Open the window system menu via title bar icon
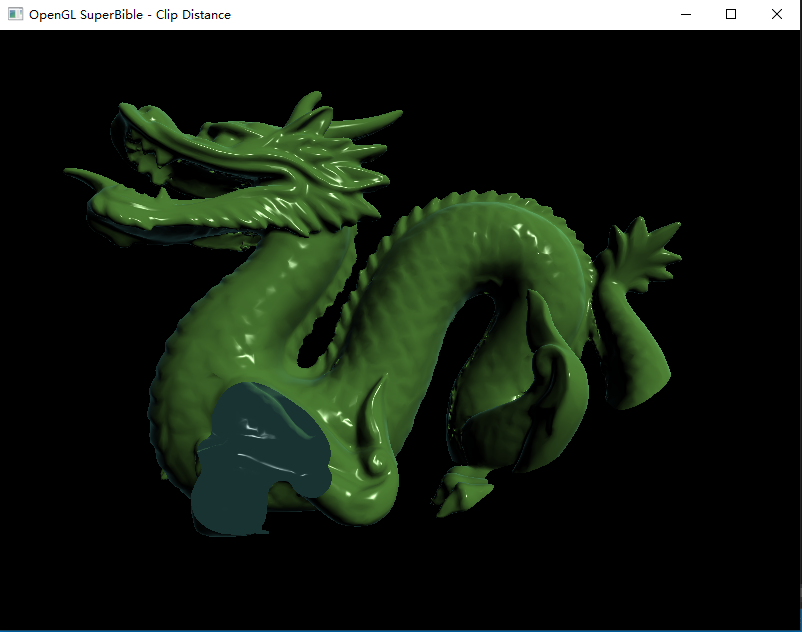This screenshot has height=632, width=802. (x=14, y=14)
